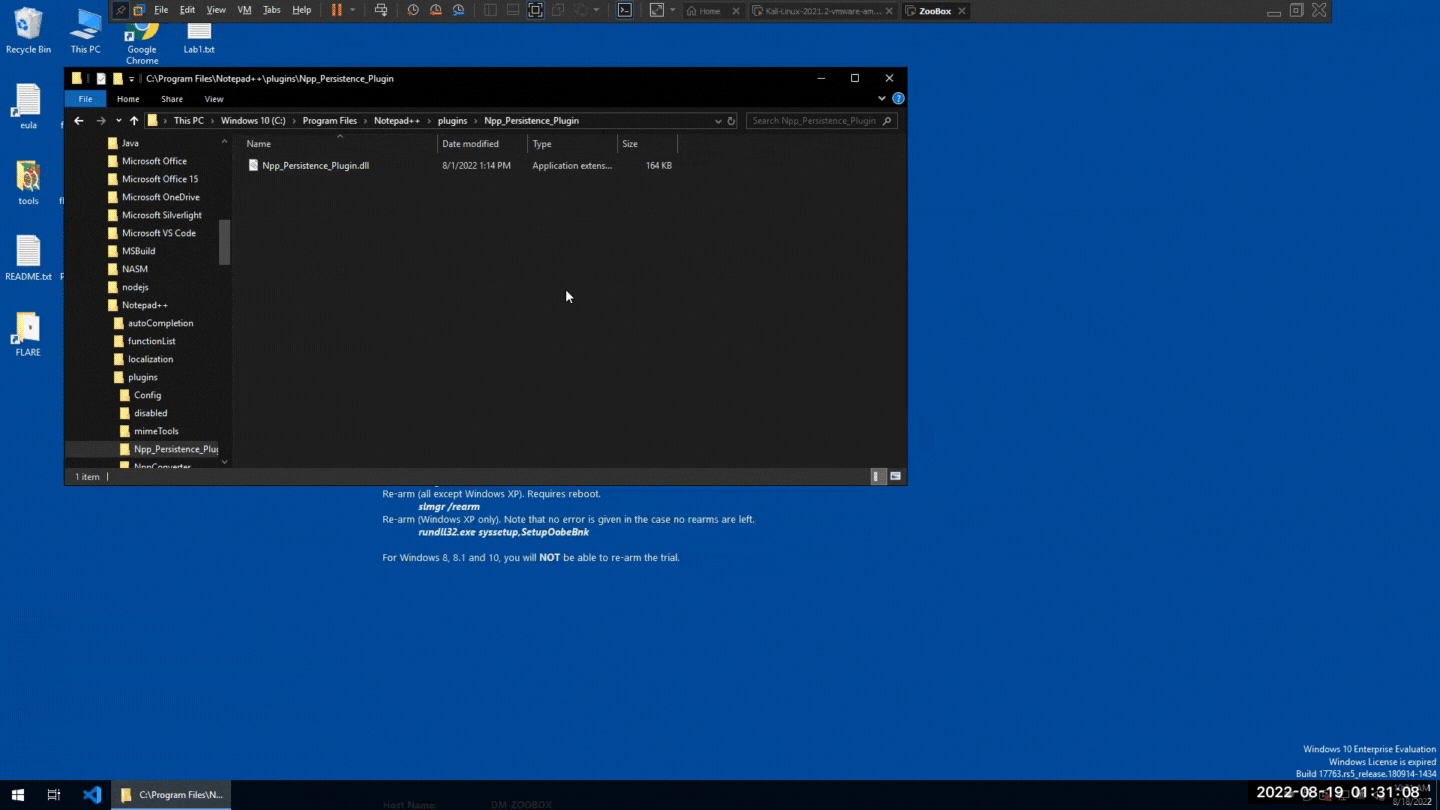Viewport: 1440px width, 810px height.
Task: Open the VM menu in VMware
Action: click(243, 10)
